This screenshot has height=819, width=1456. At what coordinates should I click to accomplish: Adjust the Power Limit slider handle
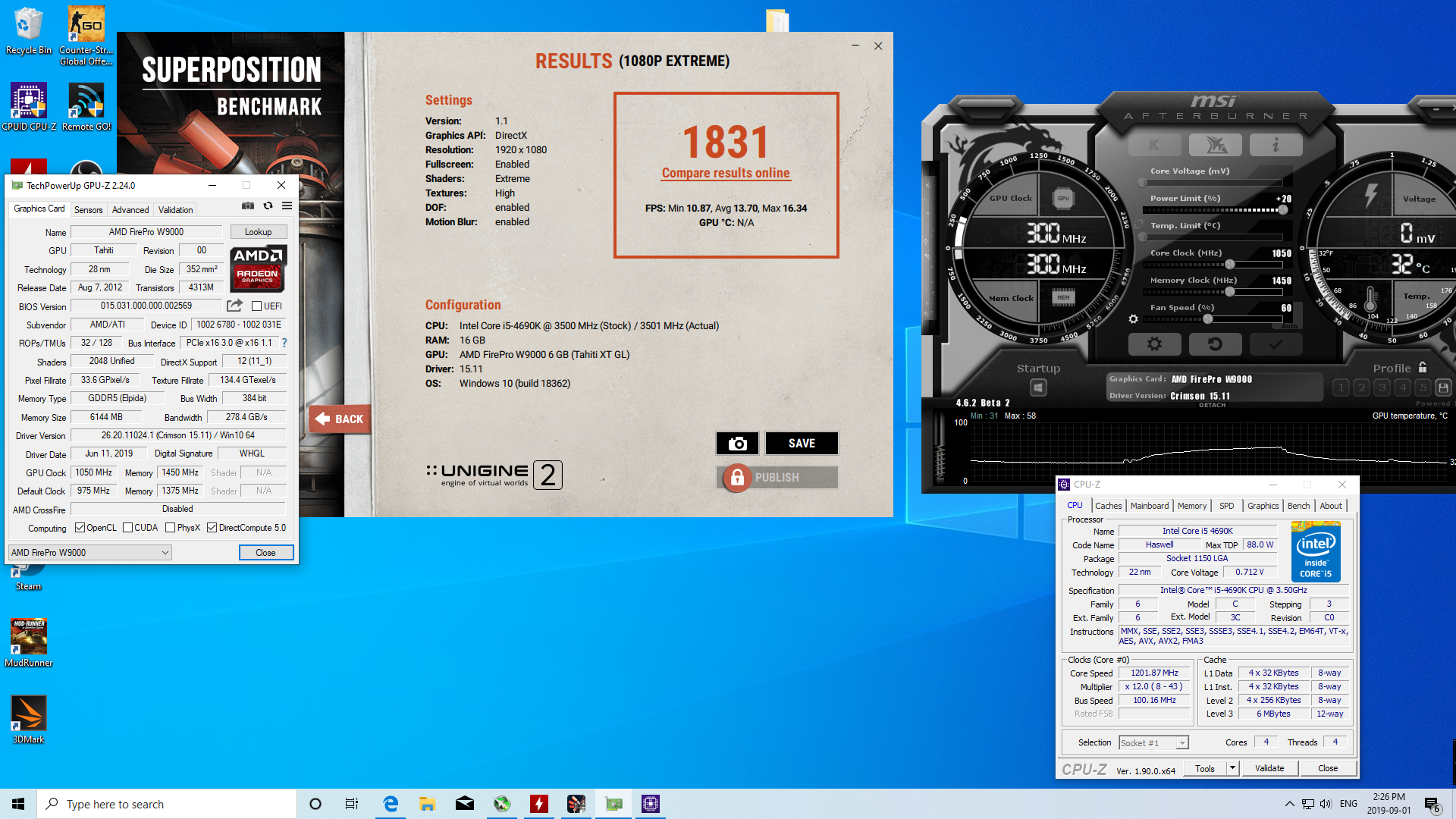(x=1282, y=210)
